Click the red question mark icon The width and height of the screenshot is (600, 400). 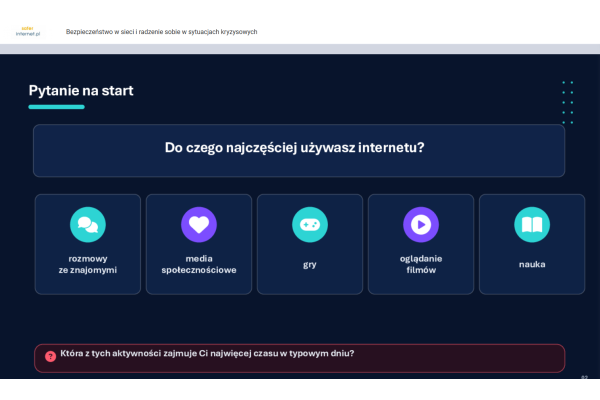(50, 356)
